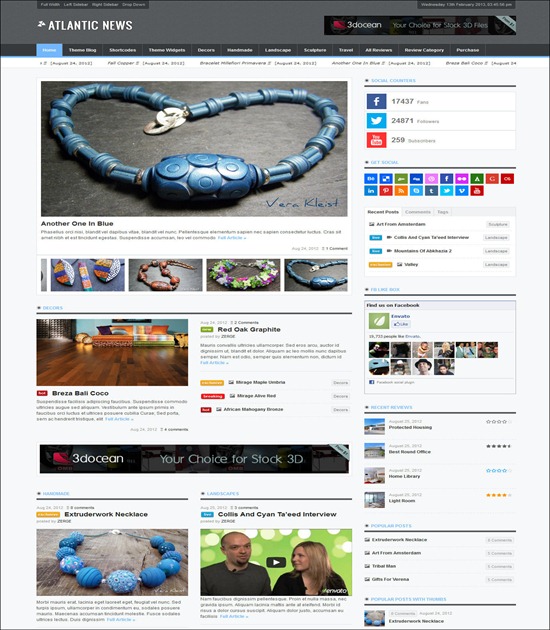The height and width of the screenshot is (630, 550).
Task: Click the 3docean banner in the header
Action: pyautogui.click(x=420, y=25)
